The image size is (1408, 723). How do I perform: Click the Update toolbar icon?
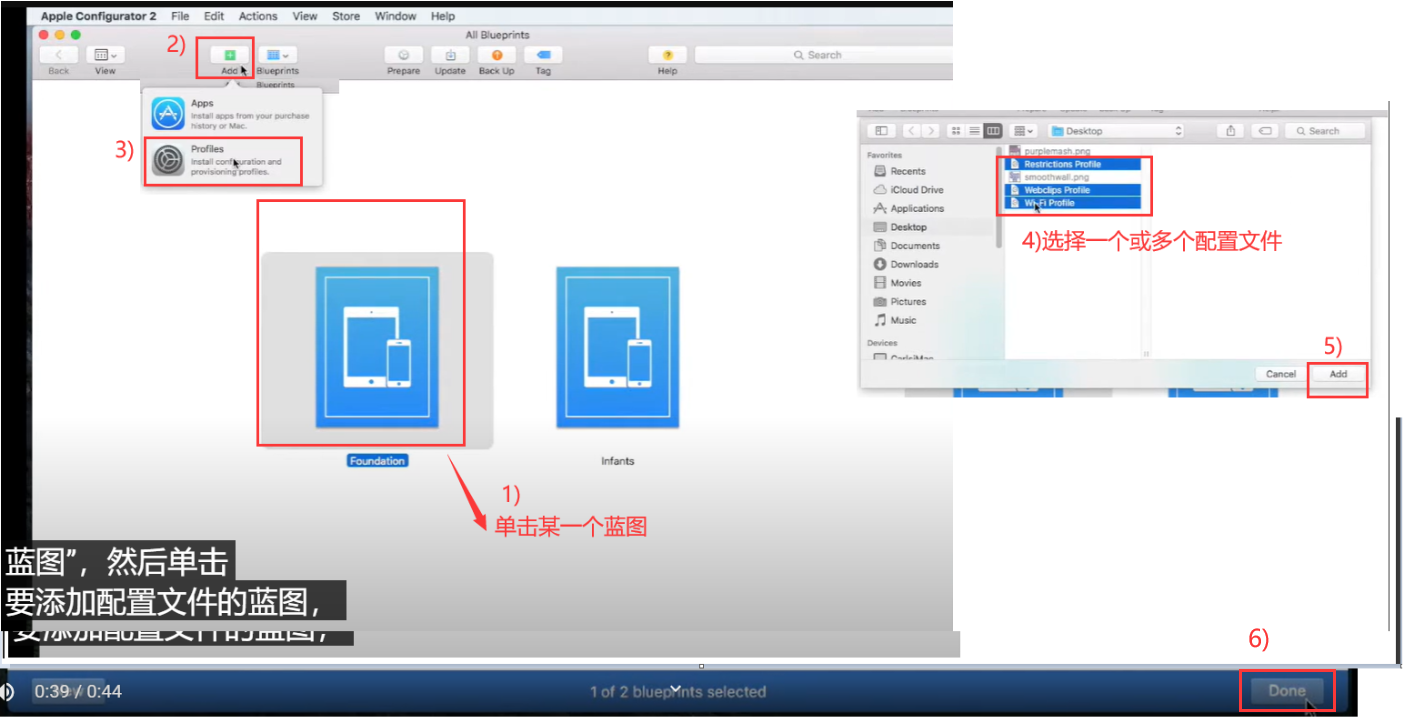[450, 55]
